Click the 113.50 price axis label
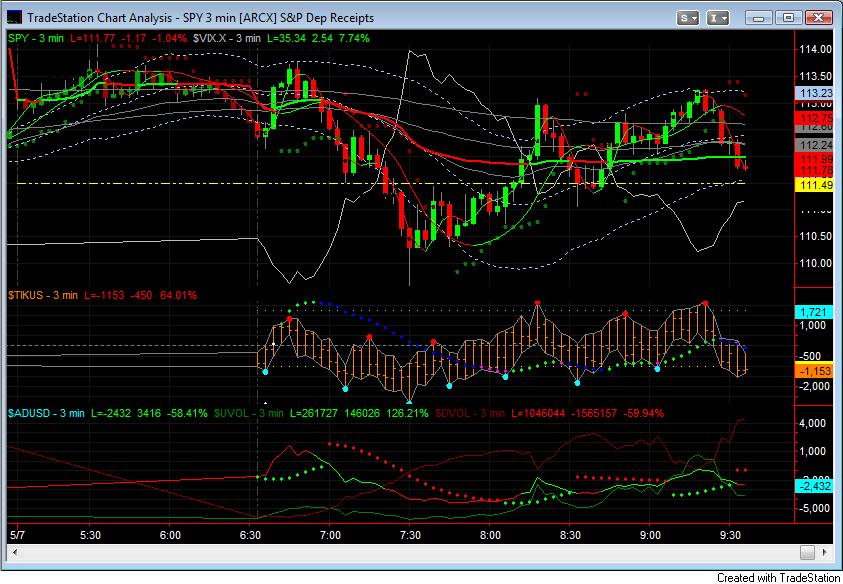 pyautogui.click(x=816, y=76)
